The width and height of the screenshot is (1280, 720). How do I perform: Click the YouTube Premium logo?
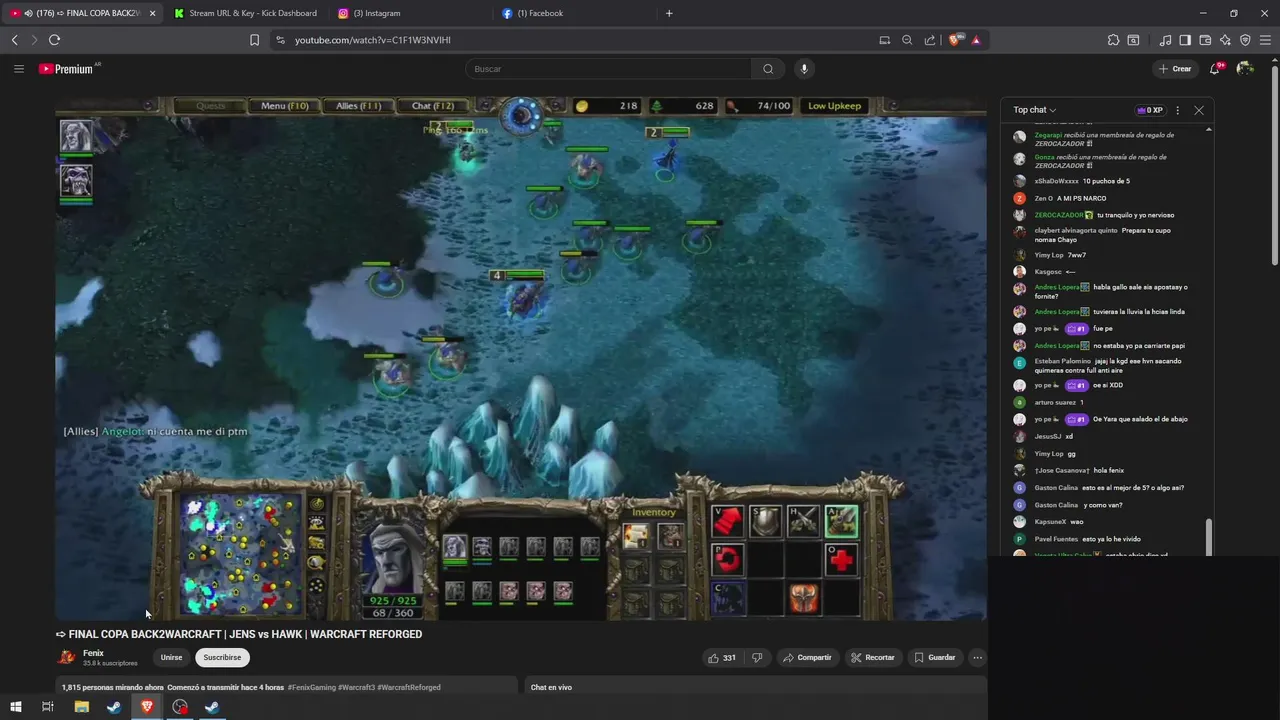[x=66, y=69]
